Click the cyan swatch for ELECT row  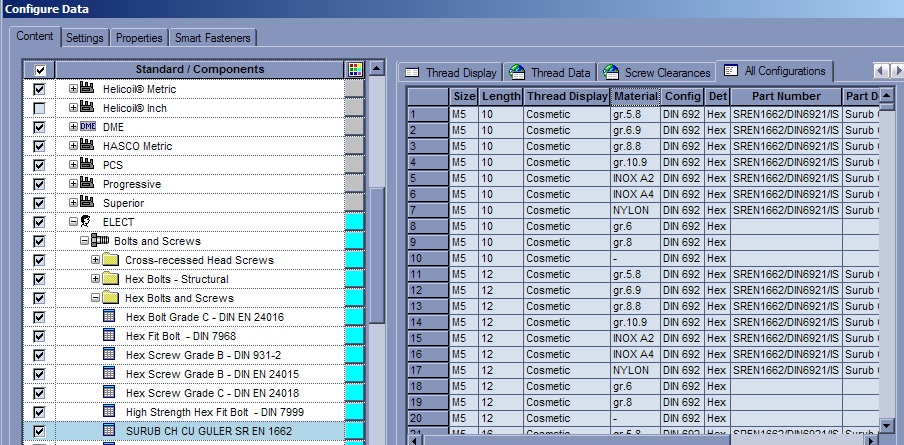pos(355,222)
